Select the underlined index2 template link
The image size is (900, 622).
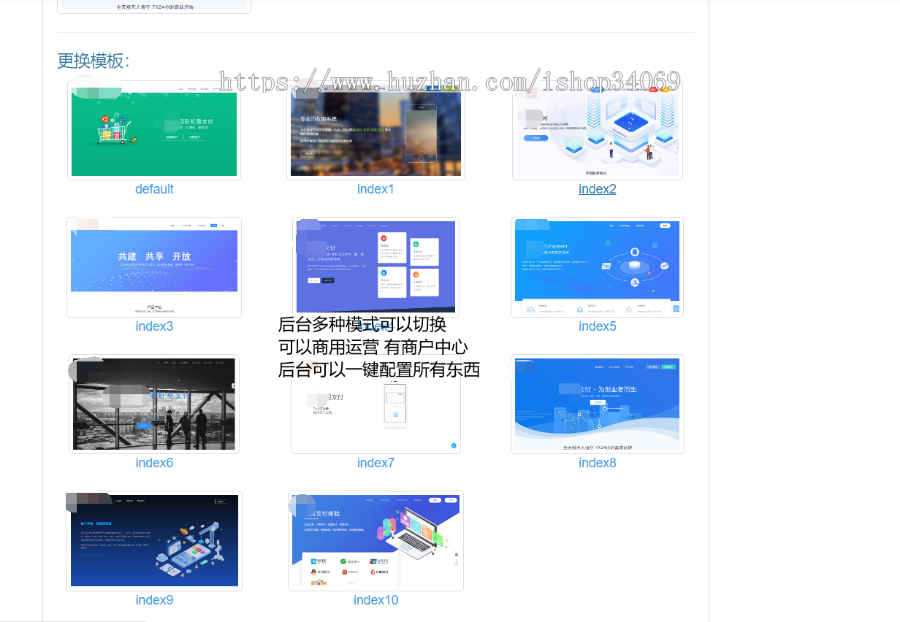pyautogui.click(x=597, y=189)
